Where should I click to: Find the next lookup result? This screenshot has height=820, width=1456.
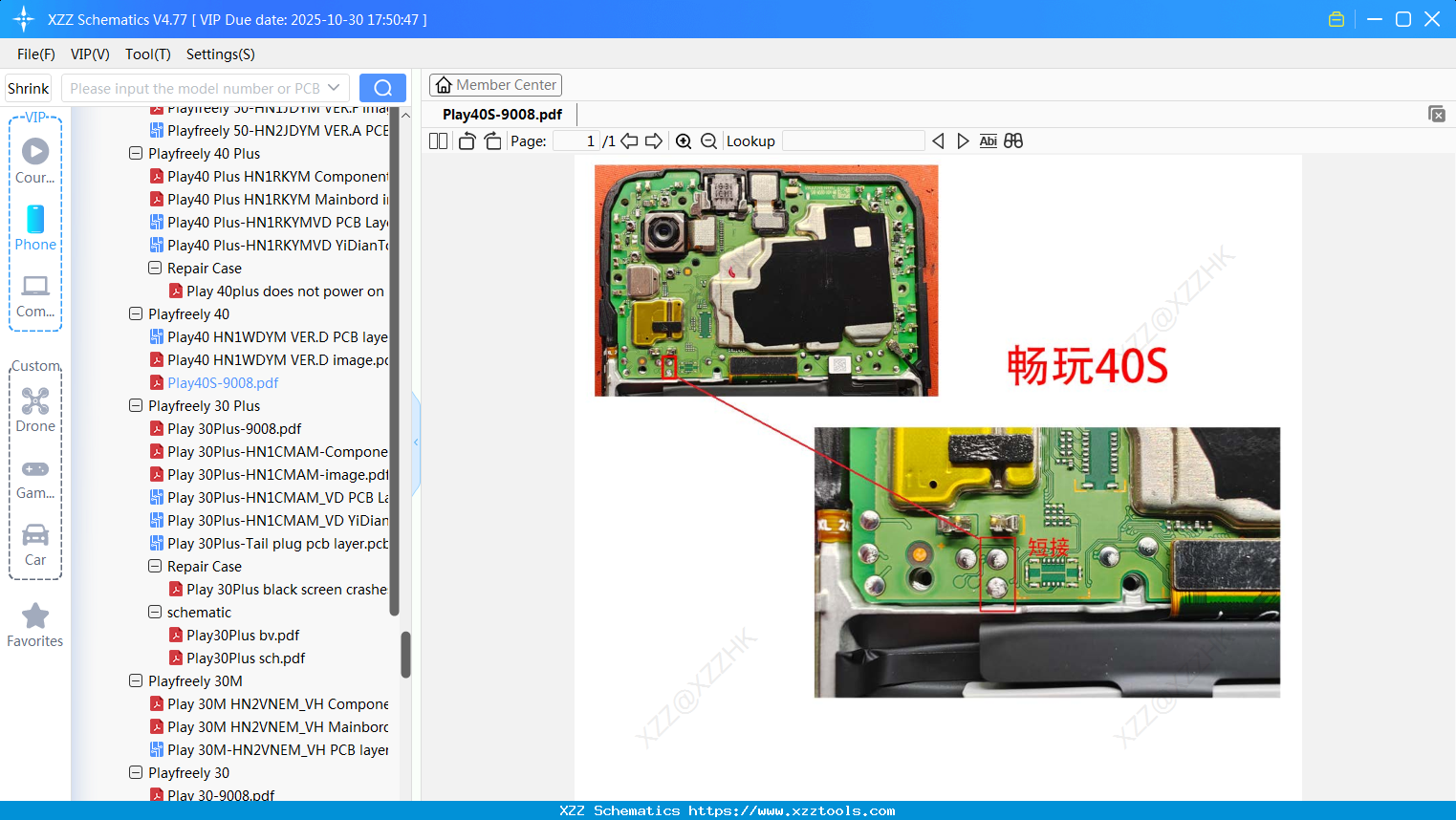click(963, 141)
